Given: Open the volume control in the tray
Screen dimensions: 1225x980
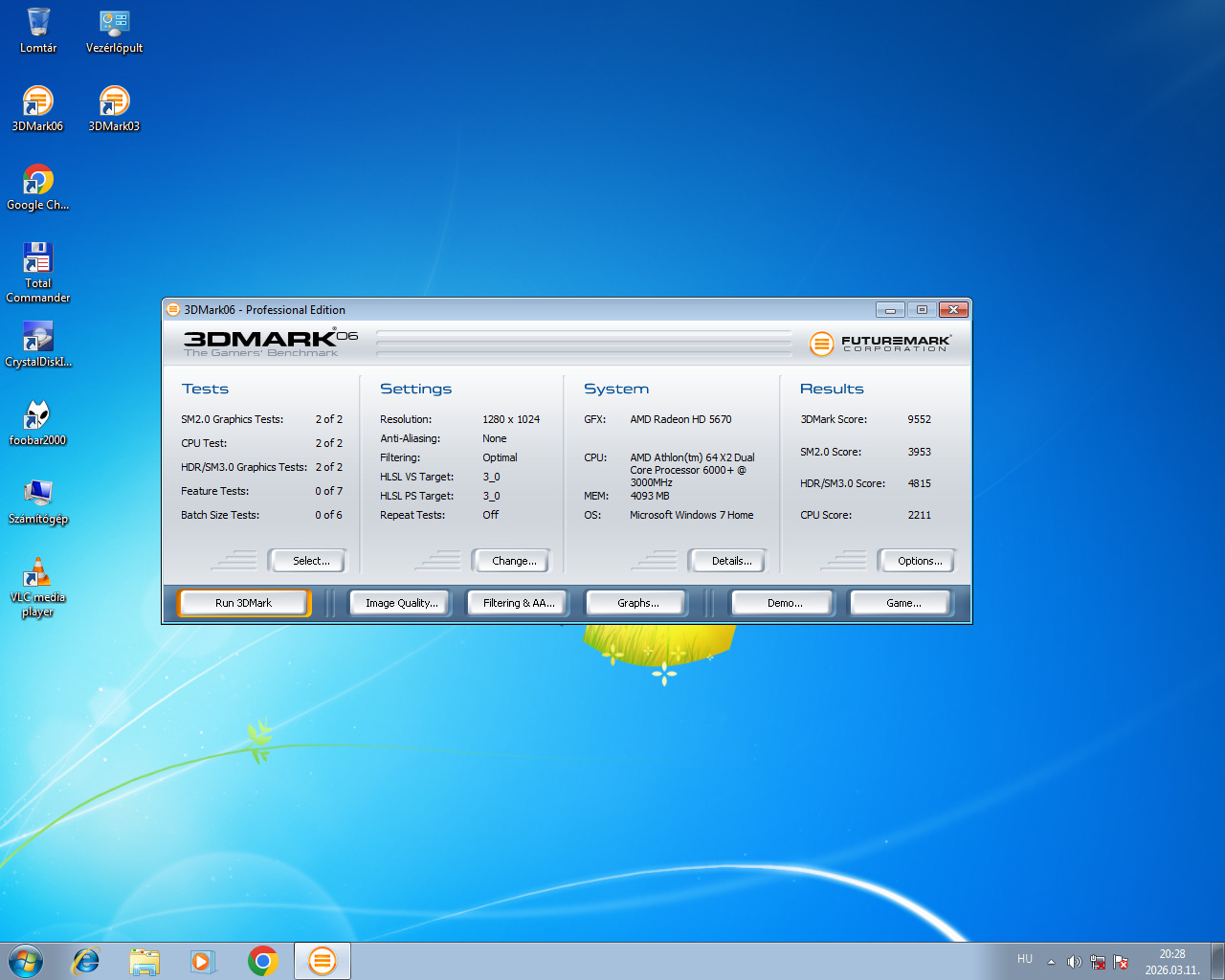Looking at the screenshot, I should [x=1074, y=962].
